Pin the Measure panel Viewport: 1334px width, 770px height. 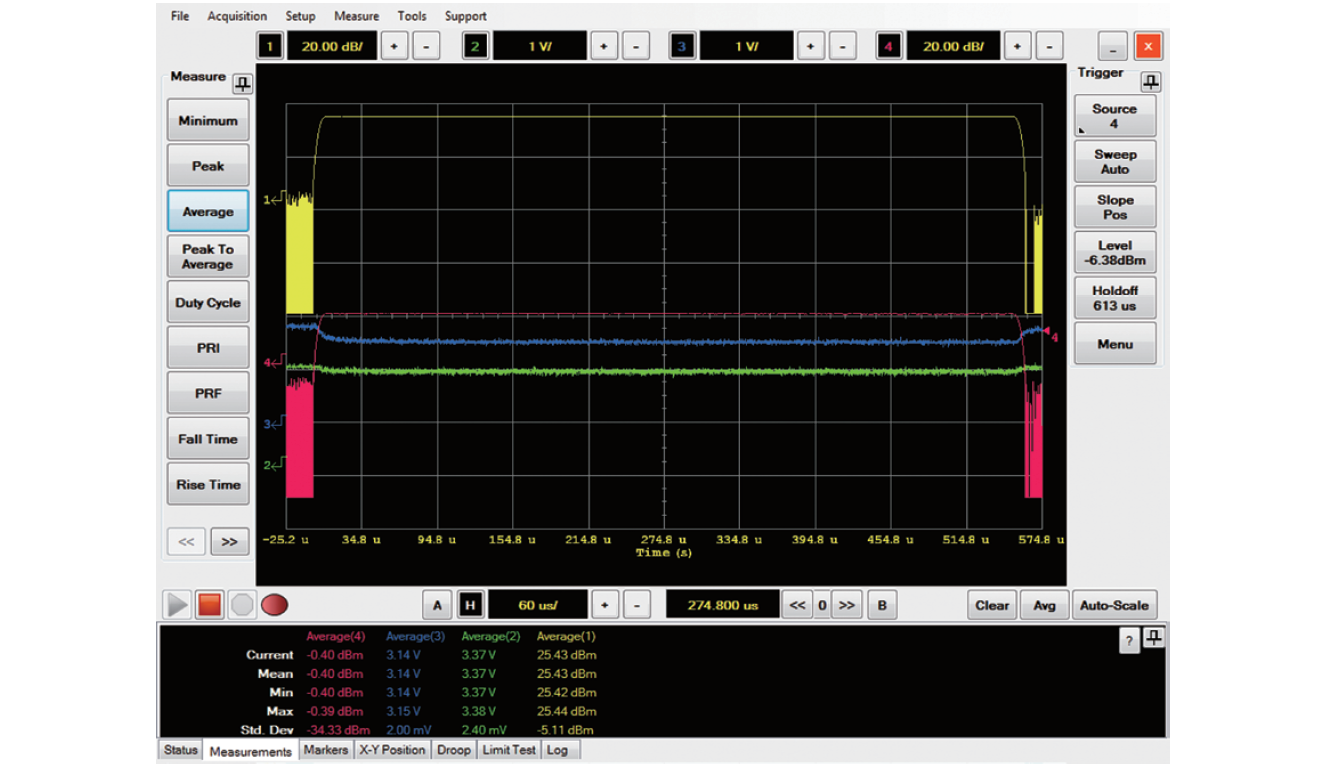[x=242, y=83]
